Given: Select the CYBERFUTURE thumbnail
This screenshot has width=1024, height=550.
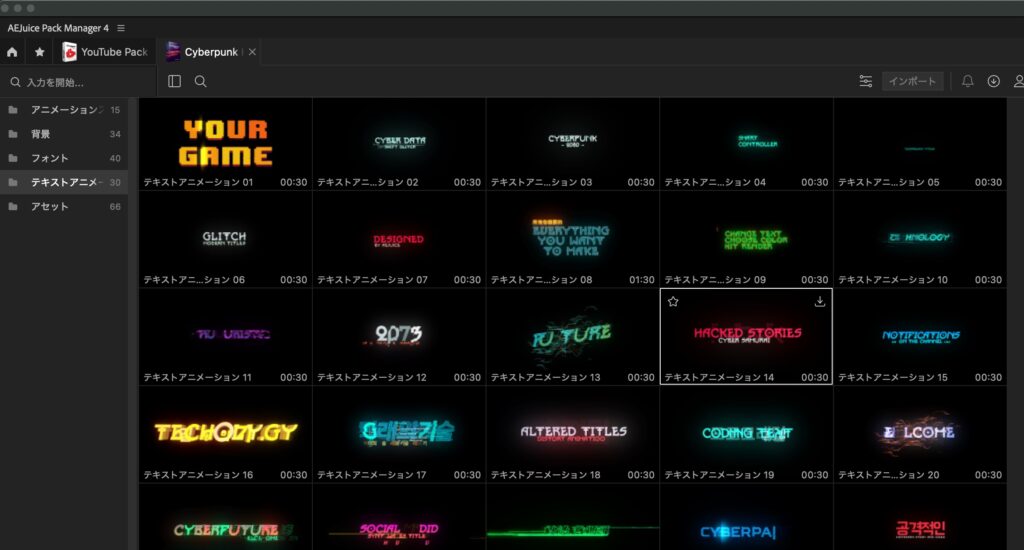Looking at the screenshot, I should pyautogui.click(x=225, y=517).
